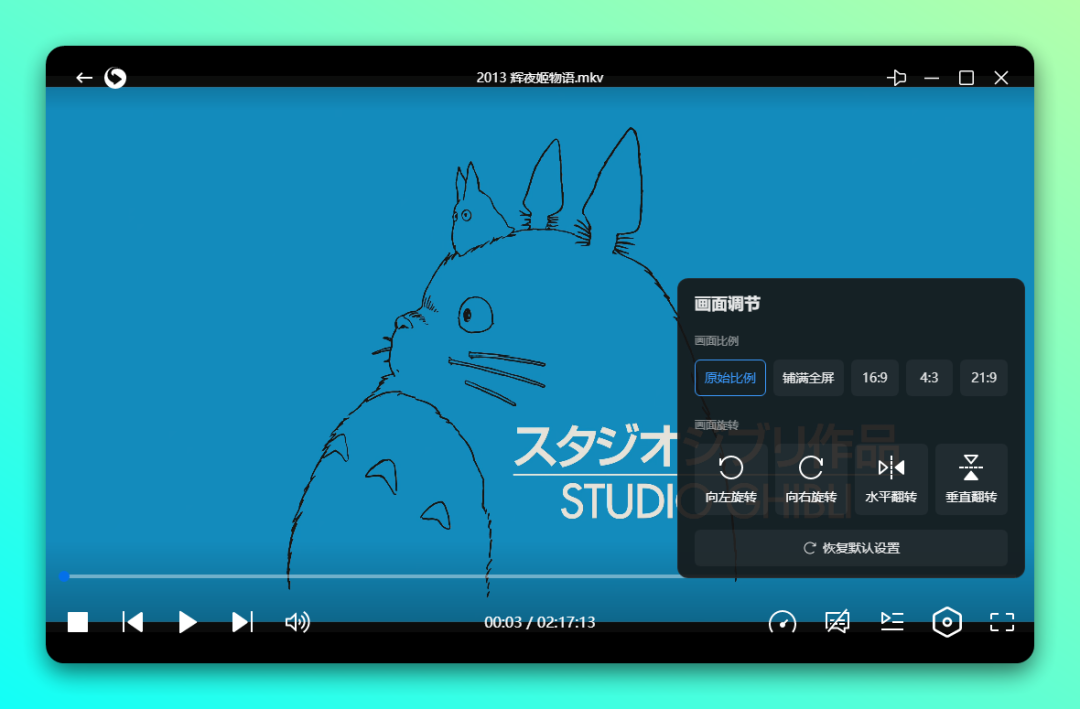Maximize the video player window
The image size is (1080, 709).
tap(966, 78)
